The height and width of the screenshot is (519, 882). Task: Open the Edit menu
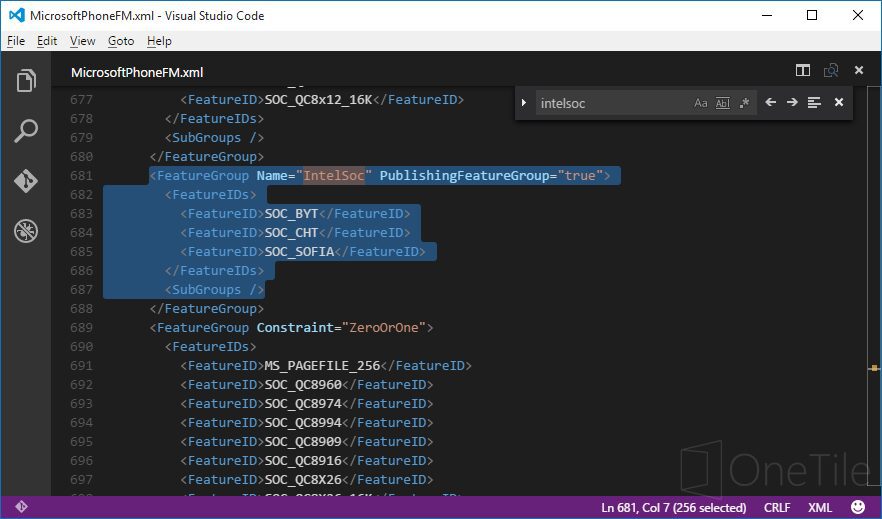click(x=47, y=41)
